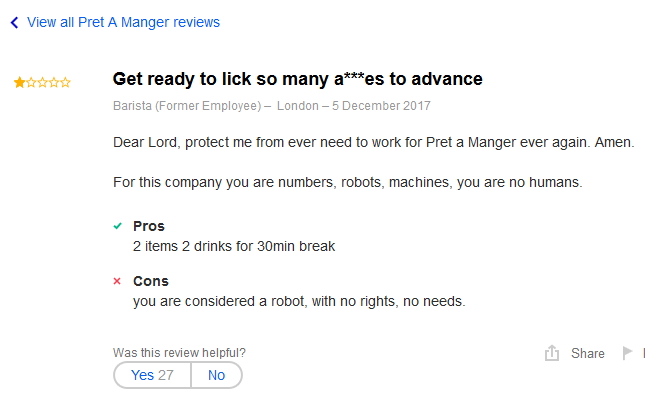Click the Was this review helpful text

[179, 352]
